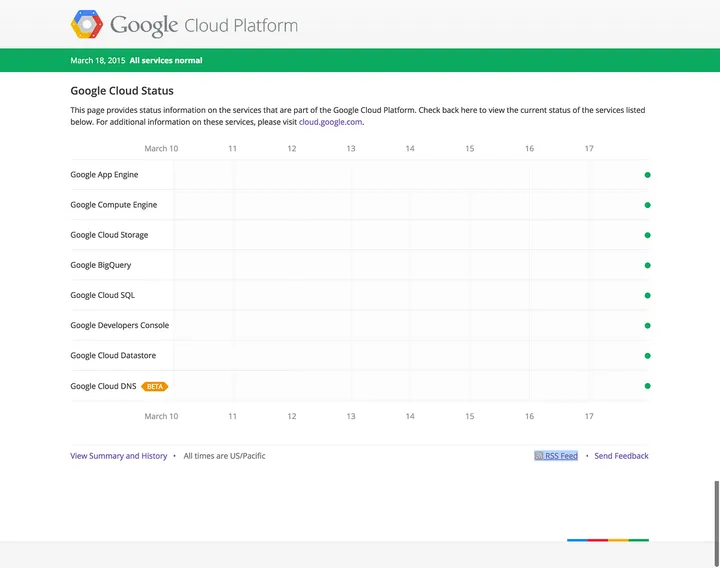Image resolution: width=720 pixels, height=568 pixels.
Task: Click the top March 10 timeline date
Action: coord(161,149)
